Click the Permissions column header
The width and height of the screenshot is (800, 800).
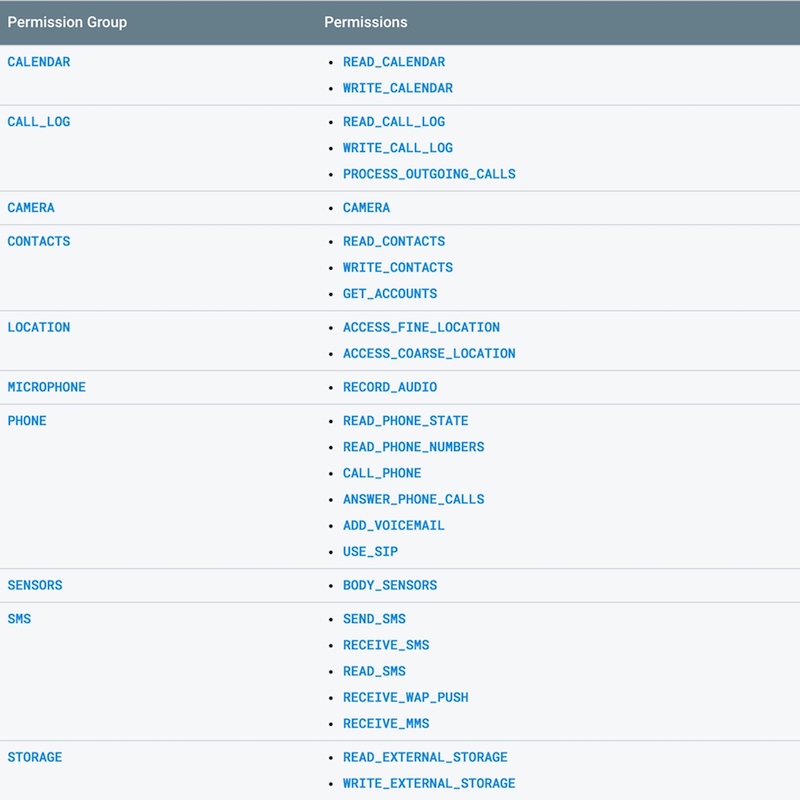tap(366, 22)
